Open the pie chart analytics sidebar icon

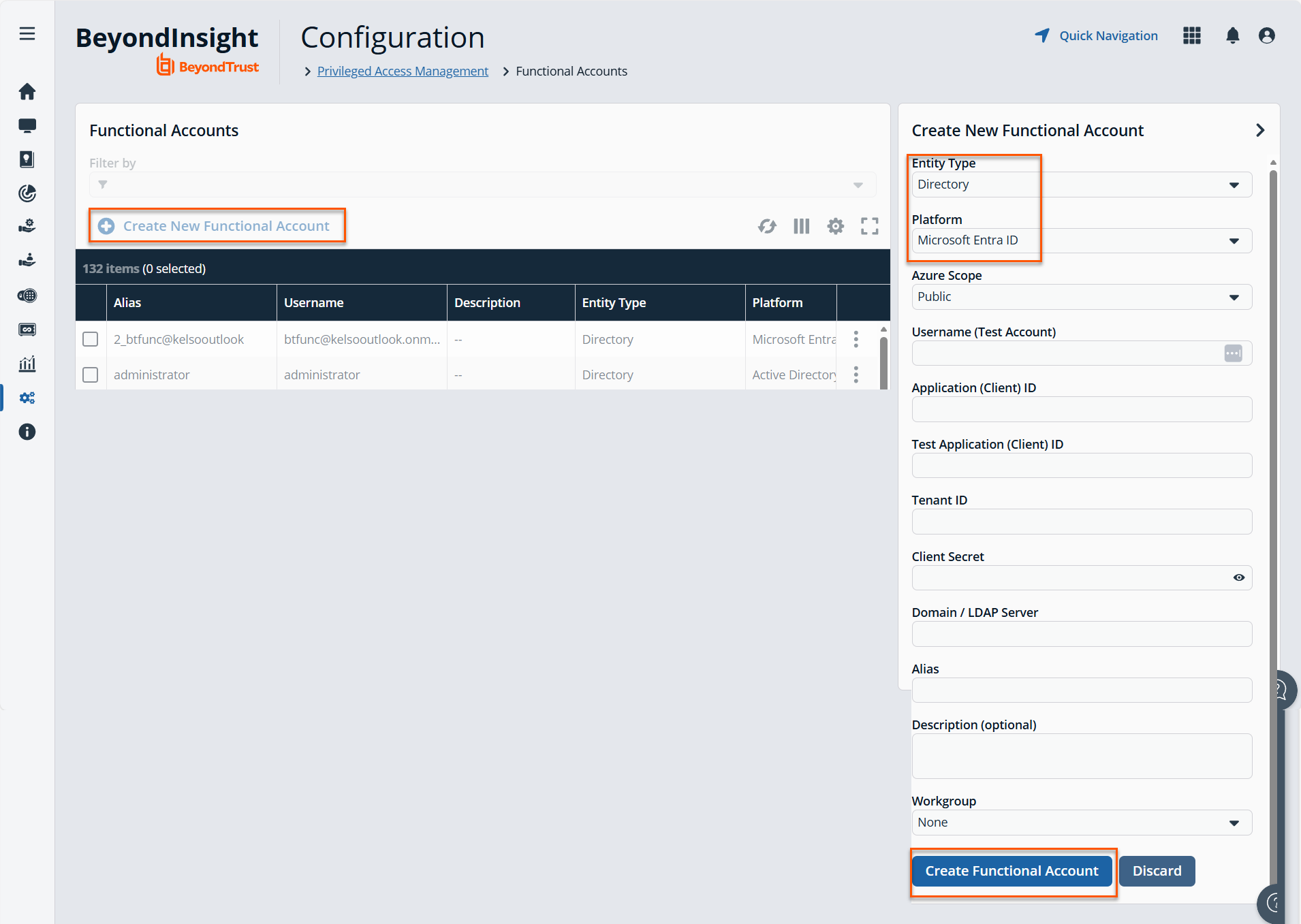pos(27,193)
